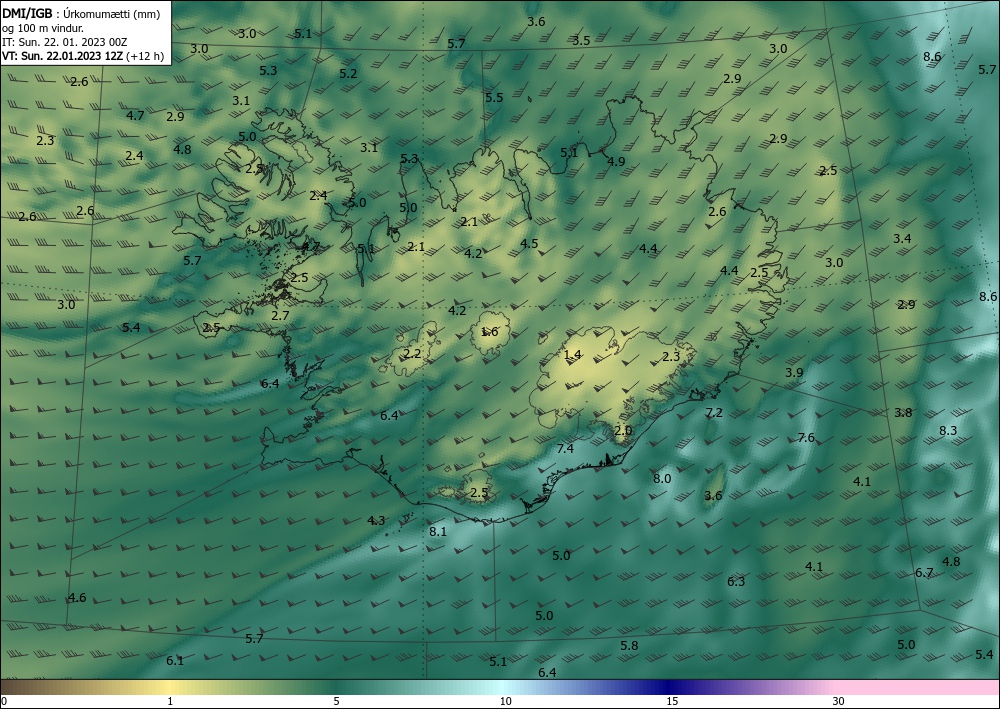Click the map value "2.7" on the west peninsula
This screenshot has width=1000, height=709.
tap(280, 315)
